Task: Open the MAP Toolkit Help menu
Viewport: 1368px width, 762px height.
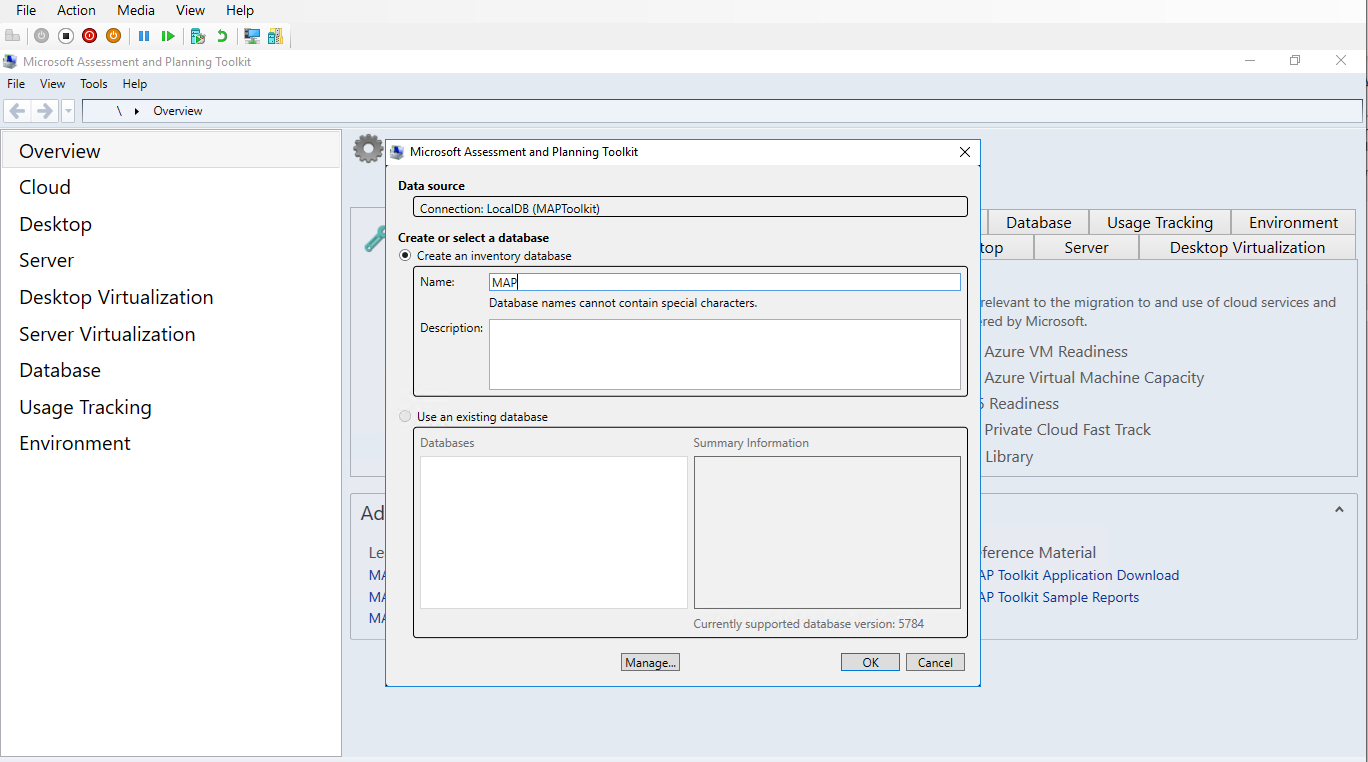Action: [135, 84]
